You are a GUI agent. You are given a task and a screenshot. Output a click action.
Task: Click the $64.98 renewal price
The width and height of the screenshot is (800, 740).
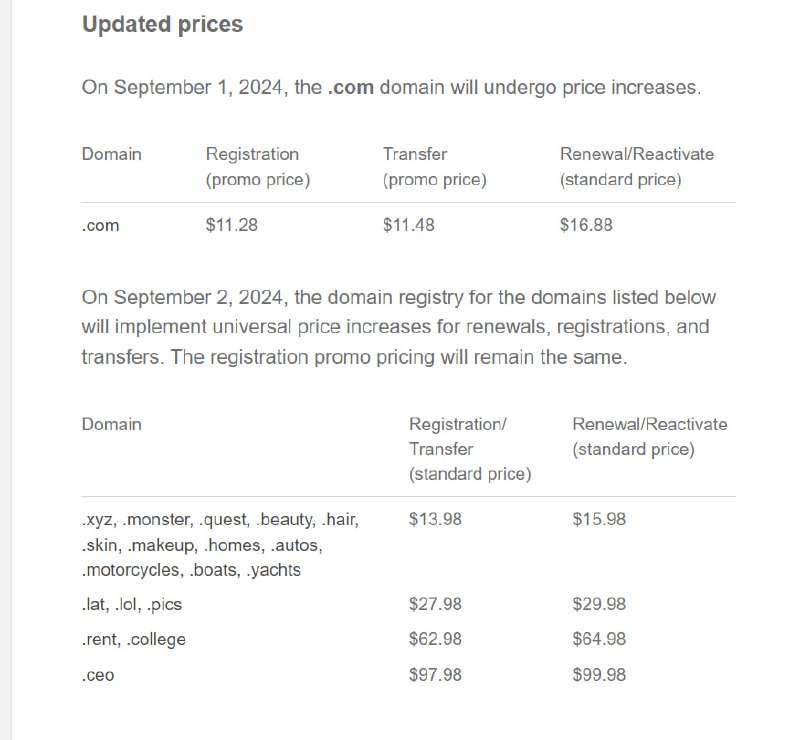(x=599, y=639)
